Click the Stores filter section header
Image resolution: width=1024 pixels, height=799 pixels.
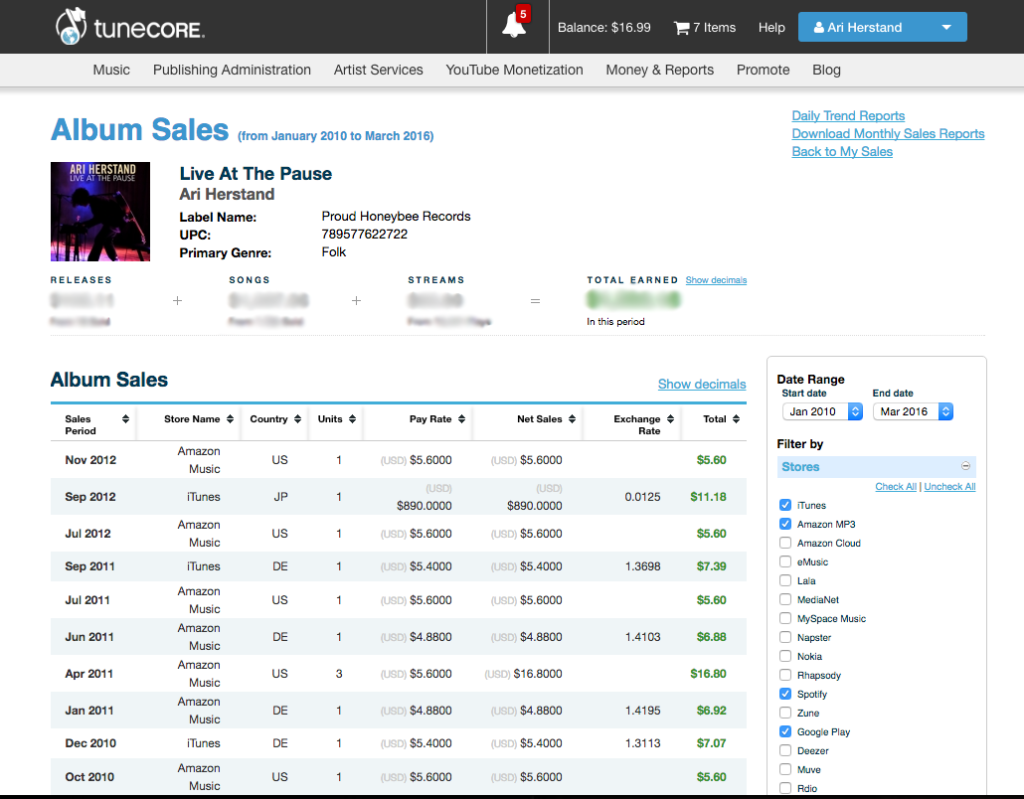pyautogui.click(x=876, y=466)
